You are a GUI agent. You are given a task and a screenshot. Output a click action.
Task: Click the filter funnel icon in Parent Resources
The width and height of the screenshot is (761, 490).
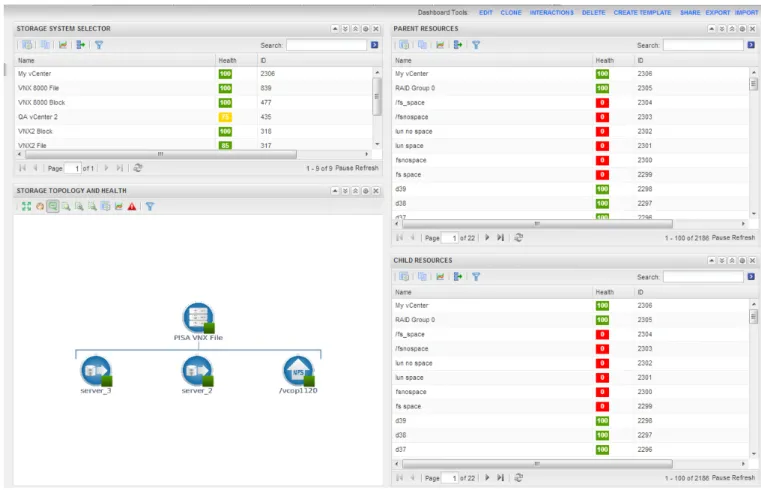[476, 45]
